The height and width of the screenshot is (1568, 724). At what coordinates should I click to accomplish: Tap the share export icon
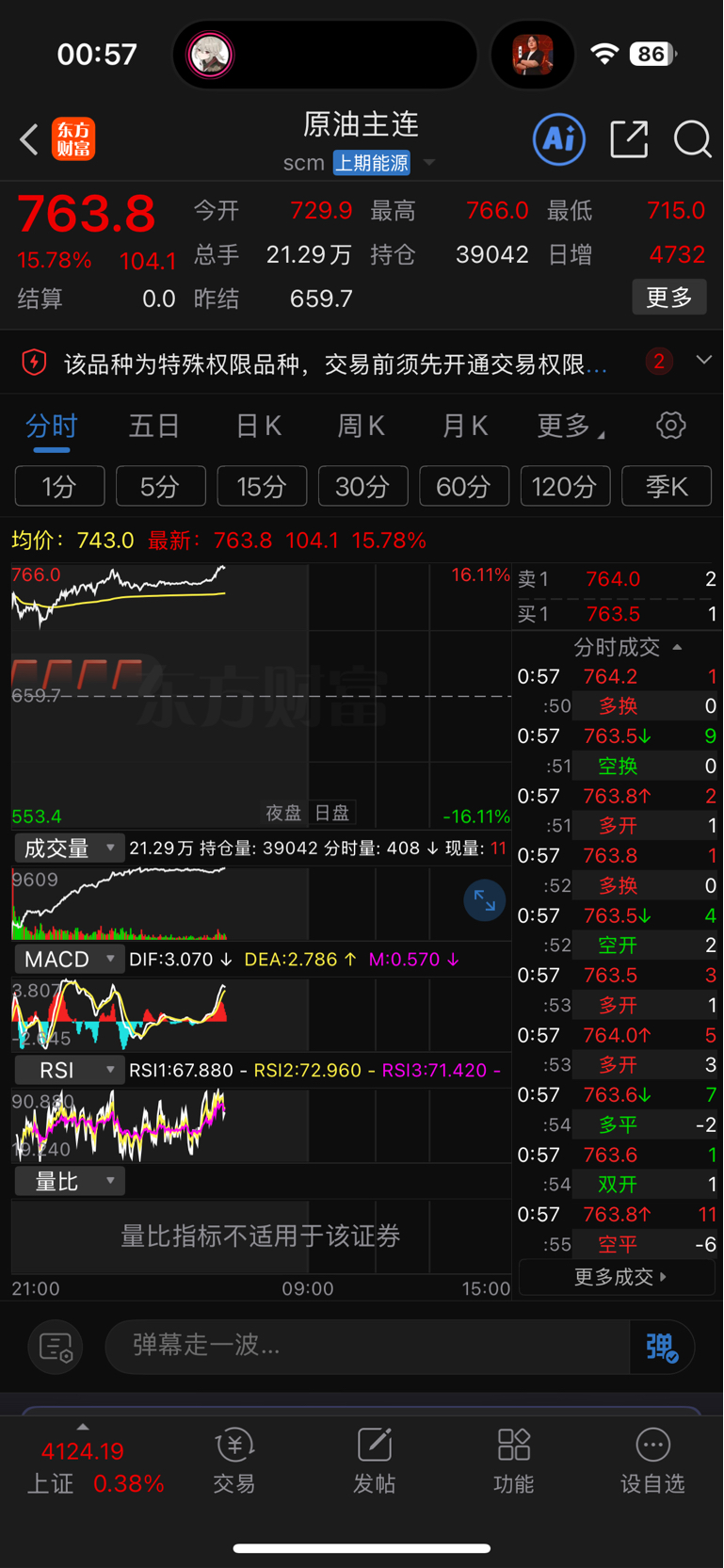(x=629, y=139)
